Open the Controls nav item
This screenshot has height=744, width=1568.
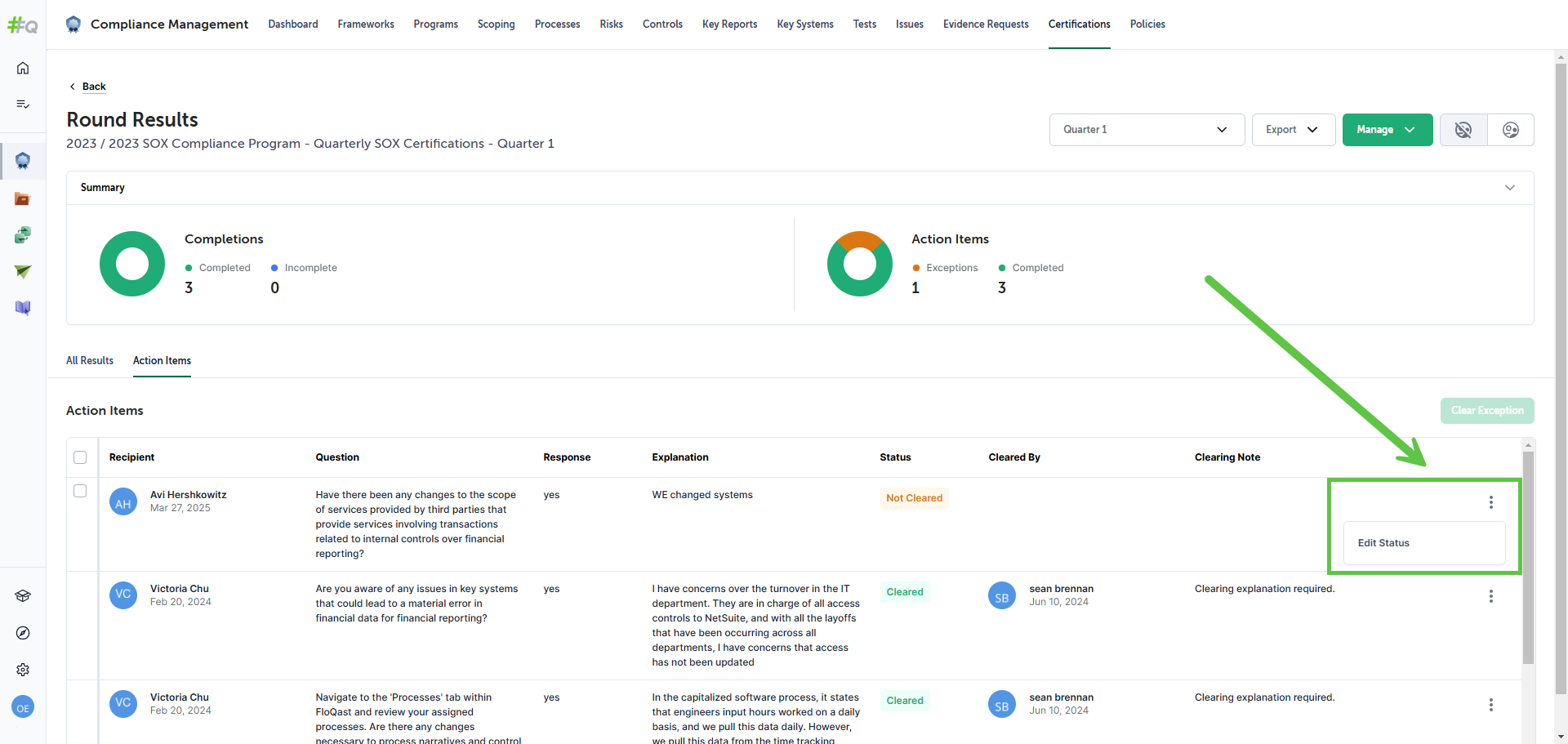(x=662, y=25)
